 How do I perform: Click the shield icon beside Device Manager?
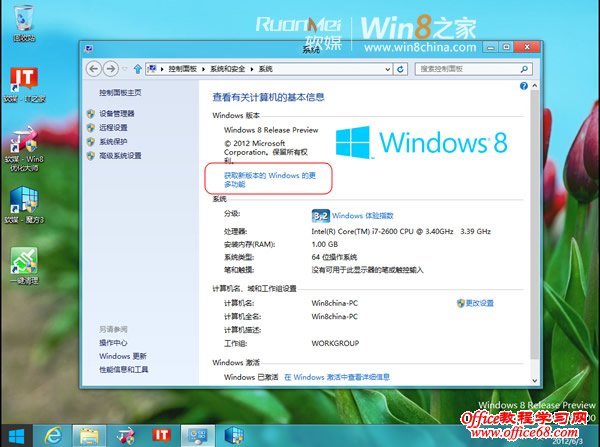pyautogui.click(x=91, y=114)
